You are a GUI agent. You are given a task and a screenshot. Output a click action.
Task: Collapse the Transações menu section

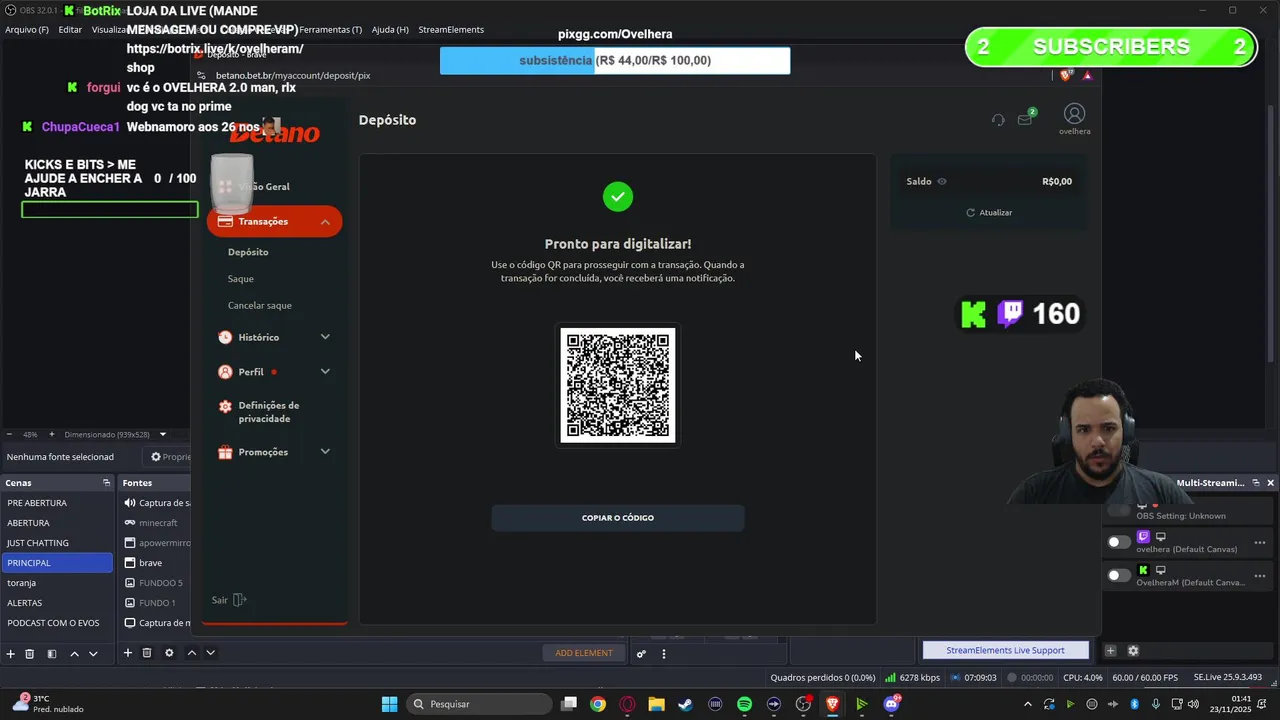coord(325,222)
